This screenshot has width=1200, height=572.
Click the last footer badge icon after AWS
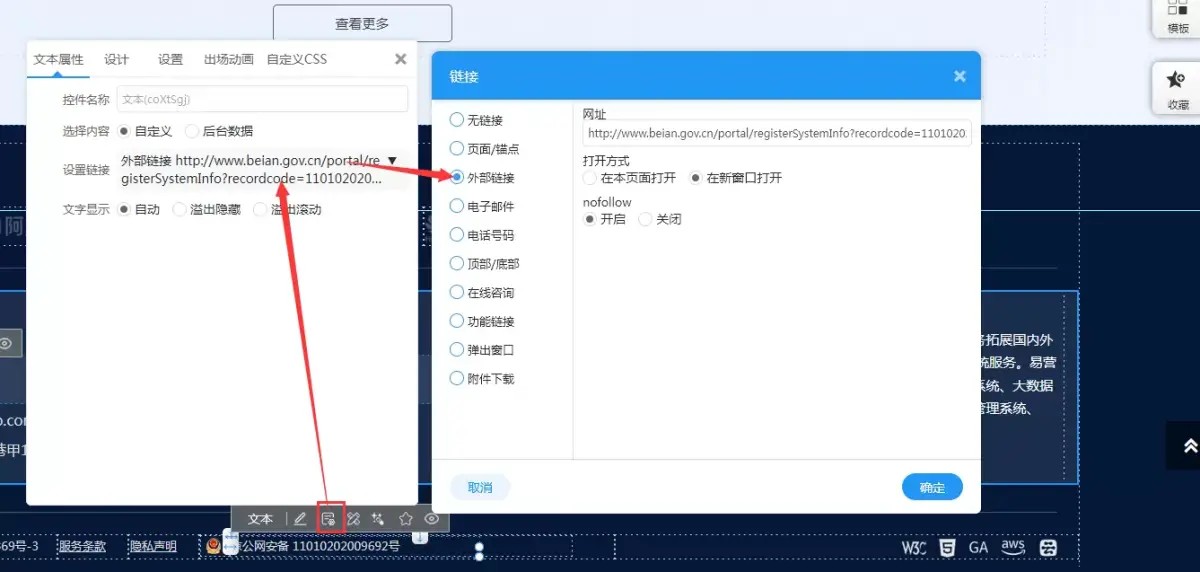pyautogui.click(x=1048, y=548)
